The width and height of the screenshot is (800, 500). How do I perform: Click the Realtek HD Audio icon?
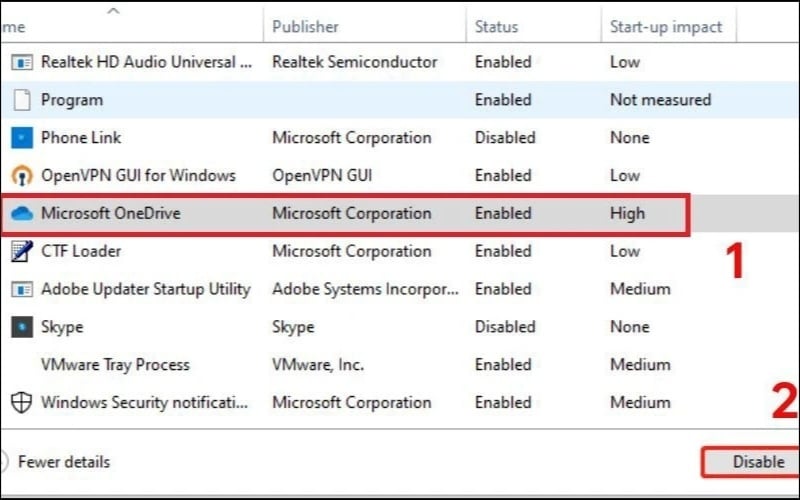coord(21,62)
